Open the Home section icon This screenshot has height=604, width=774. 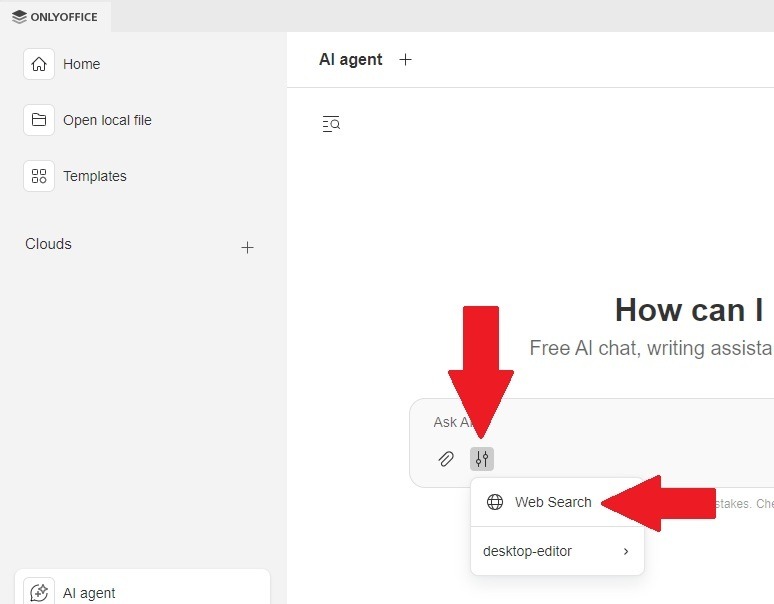pyautogui.click(x=39, y=64)
